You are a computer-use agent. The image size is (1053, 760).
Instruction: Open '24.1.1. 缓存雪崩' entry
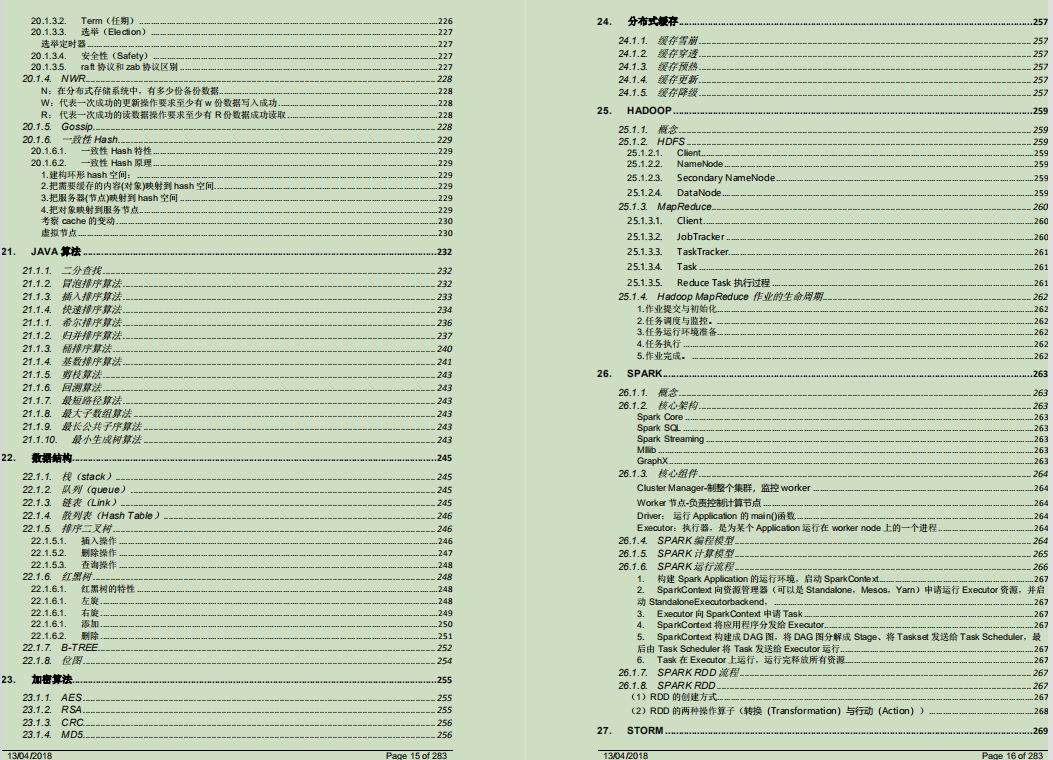[x=833, y=40]
